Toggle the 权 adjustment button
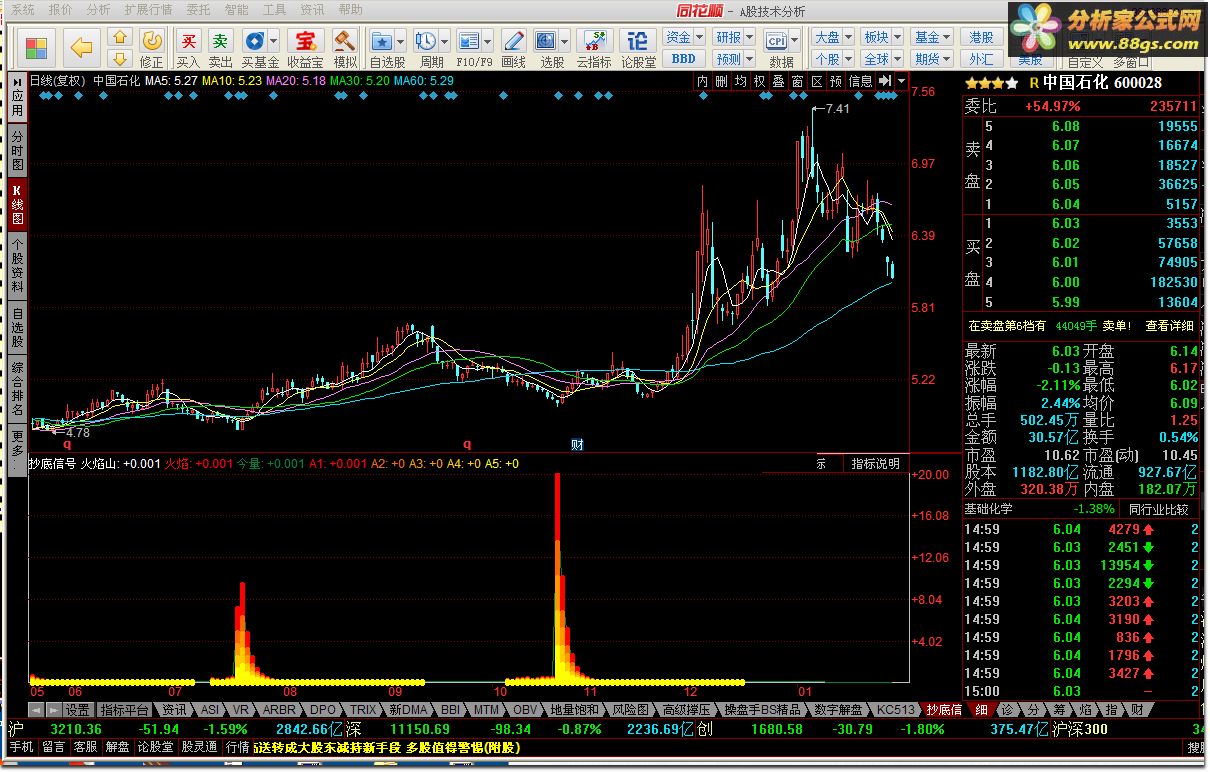Screen dimensions: 1210x772 759,81
